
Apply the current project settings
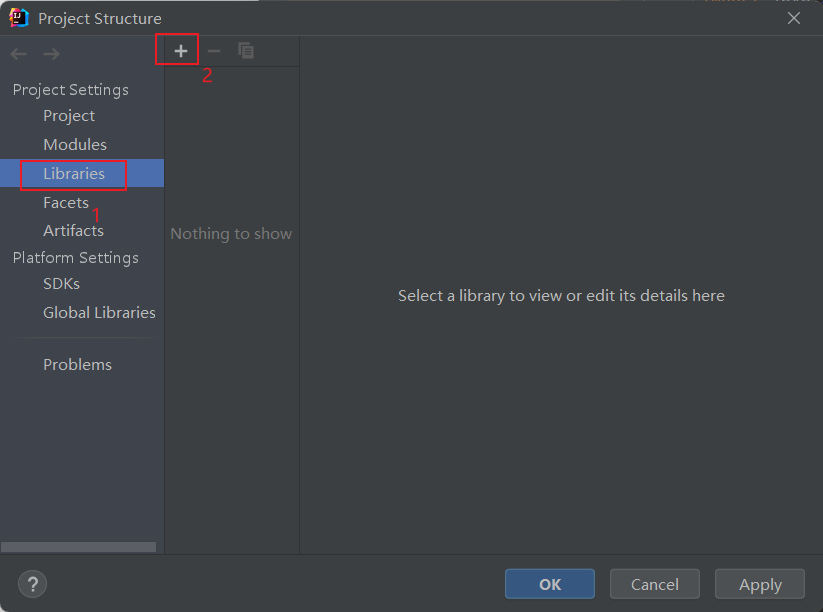pyautogui.click(x=759, y=583)
